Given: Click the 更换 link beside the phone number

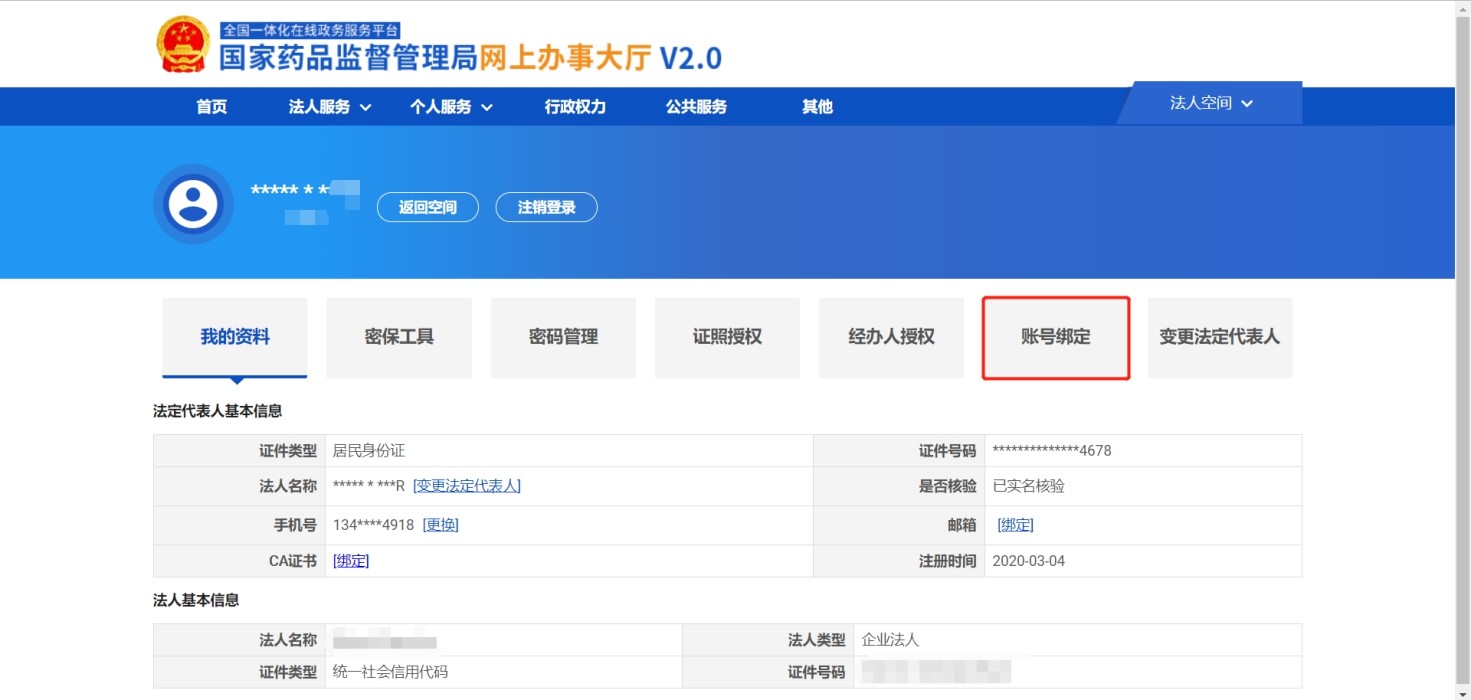Looking at the screenshot, I should pos(441,524).
